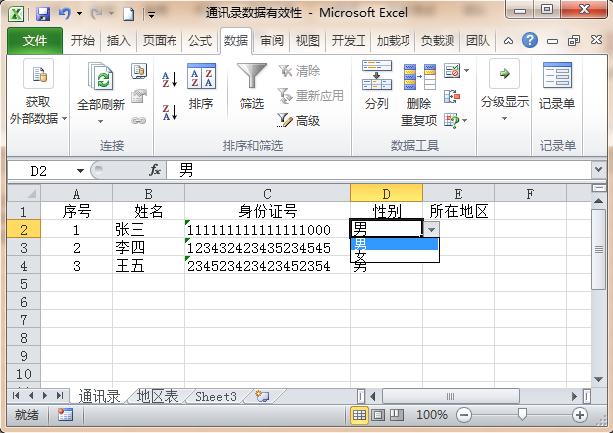Select Normal view button in status bar

(360, 414)
